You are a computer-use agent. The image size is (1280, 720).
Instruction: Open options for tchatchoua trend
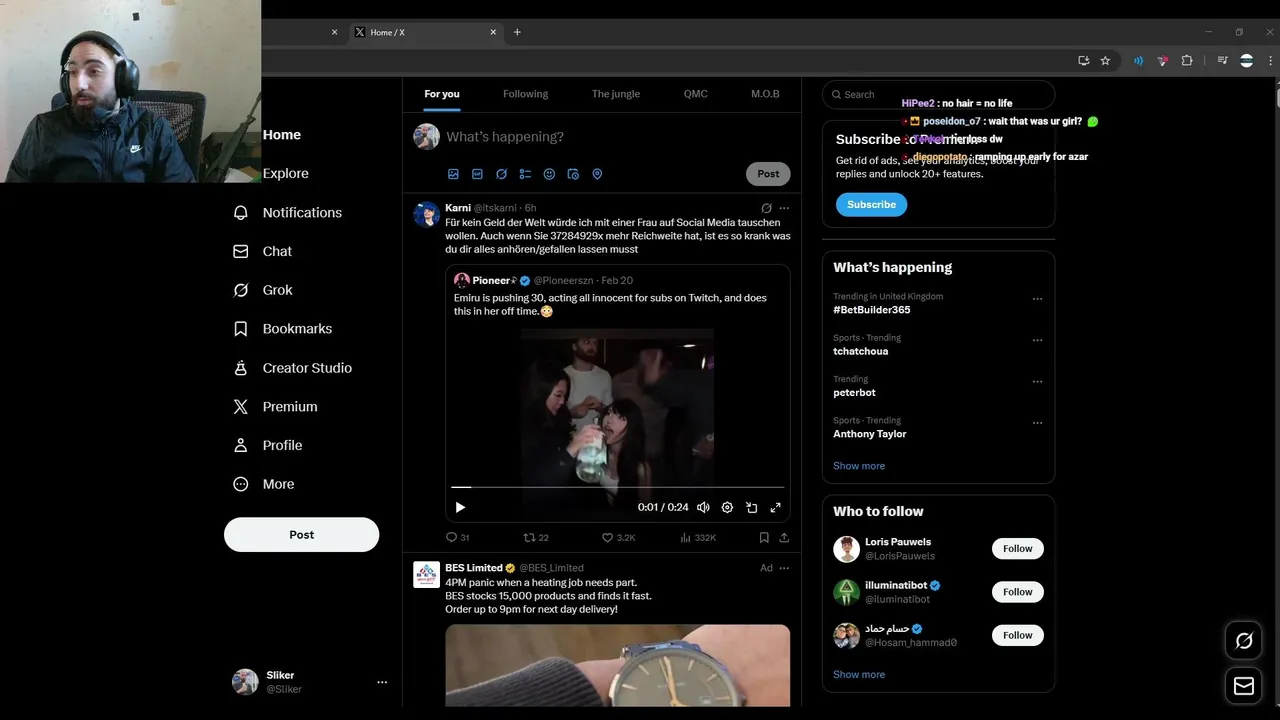[1037, 340]
